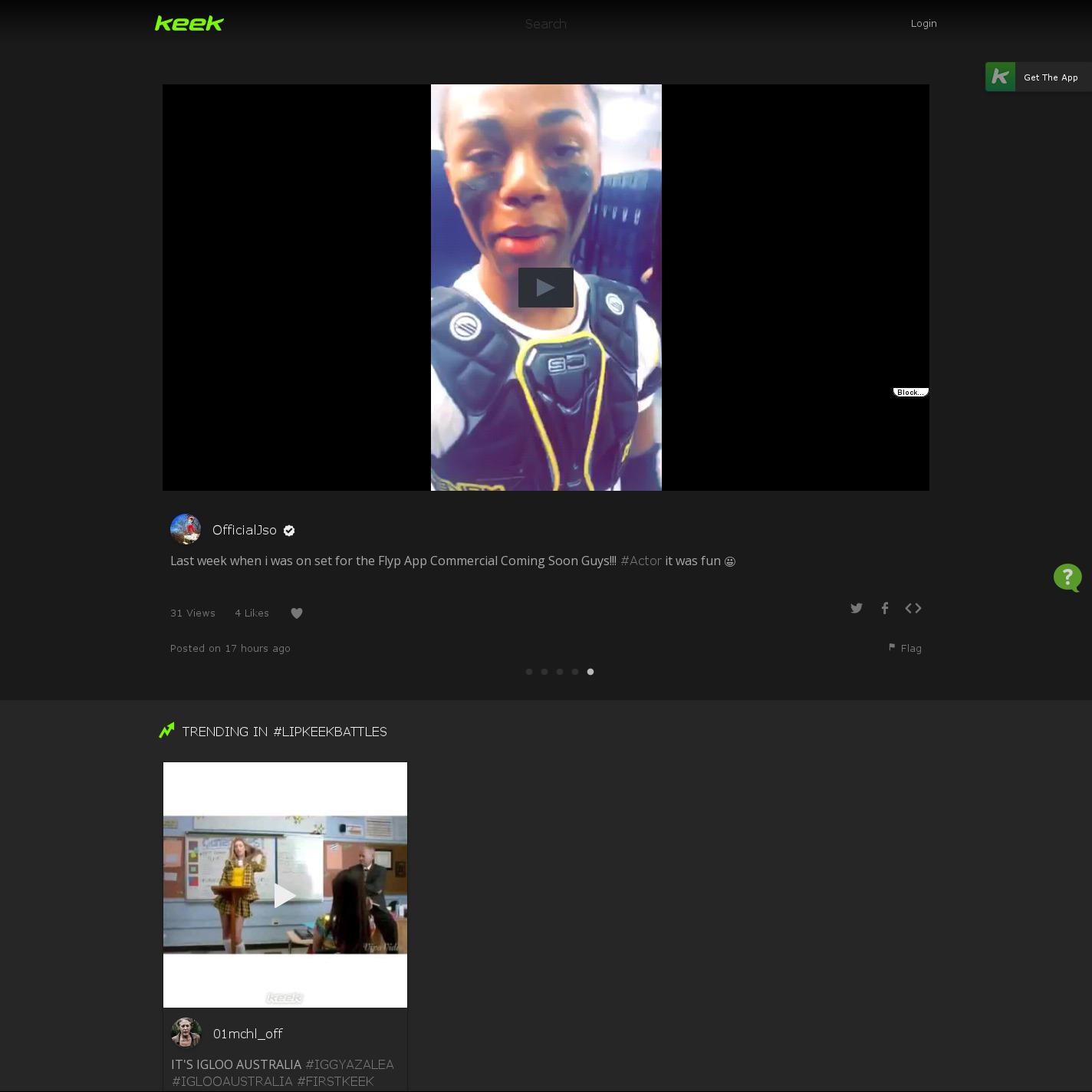Image resolution: width=1092 pixels, height=1092 pixels.
Task: Select the third carousel dot
Action: (560, 672)
